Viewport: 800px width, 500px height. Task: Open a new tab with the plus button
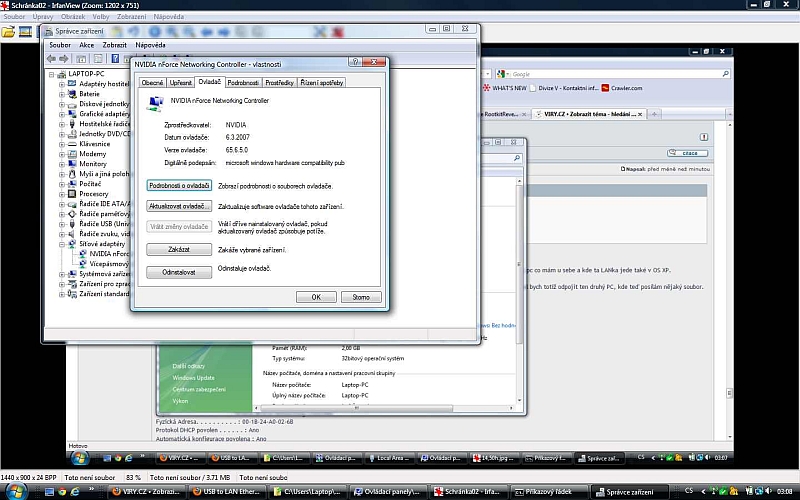pyautogui.click(x=654, y=114)
